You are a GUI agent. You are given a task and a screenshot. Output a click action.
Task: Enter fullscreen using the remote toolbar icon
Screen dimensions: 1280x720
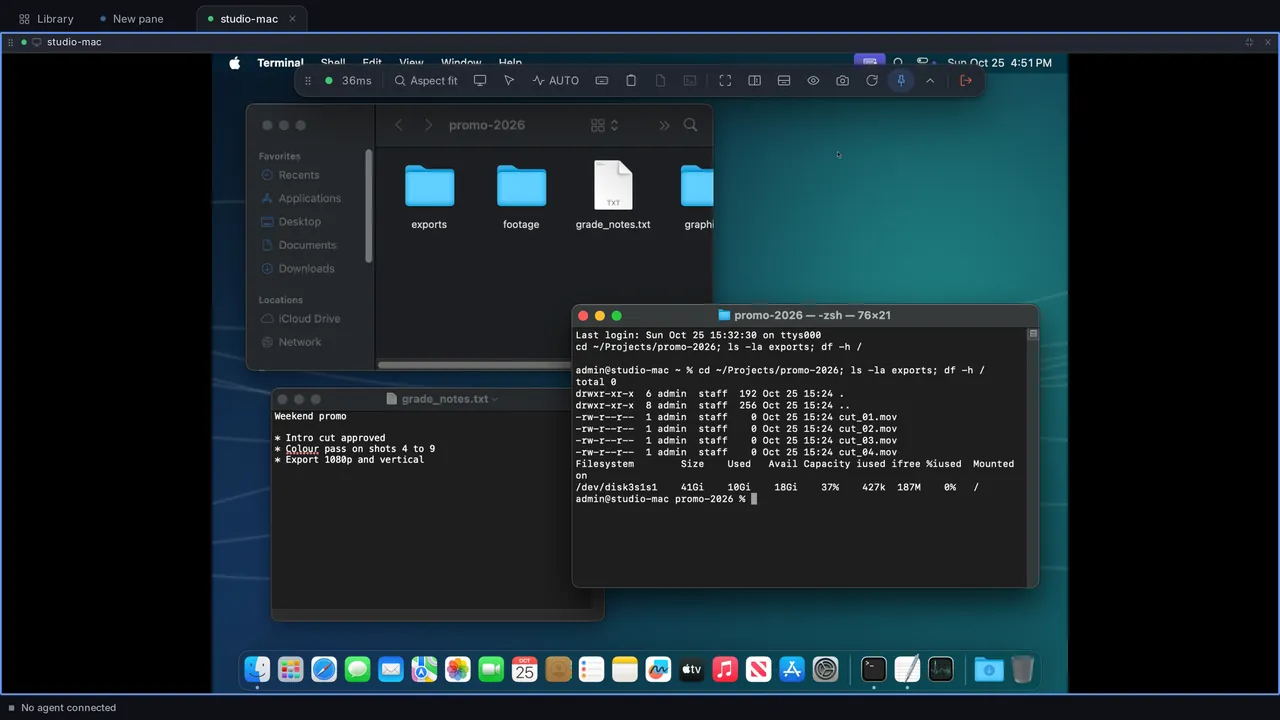pyautogui.click(x=726, y=81)
